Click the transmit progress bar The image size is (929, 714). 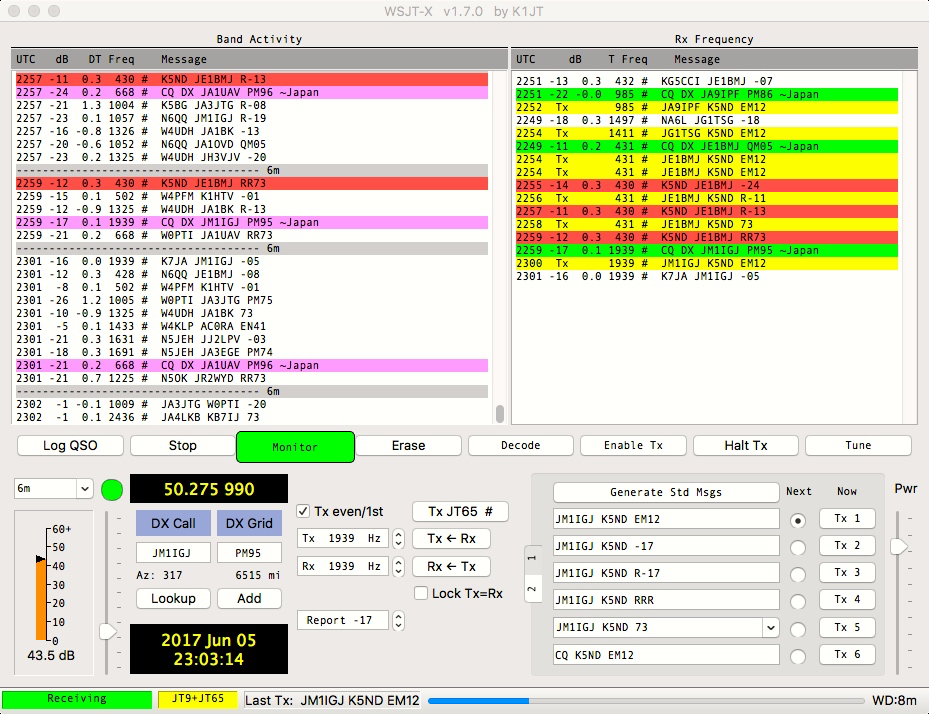tap(646, 701)
